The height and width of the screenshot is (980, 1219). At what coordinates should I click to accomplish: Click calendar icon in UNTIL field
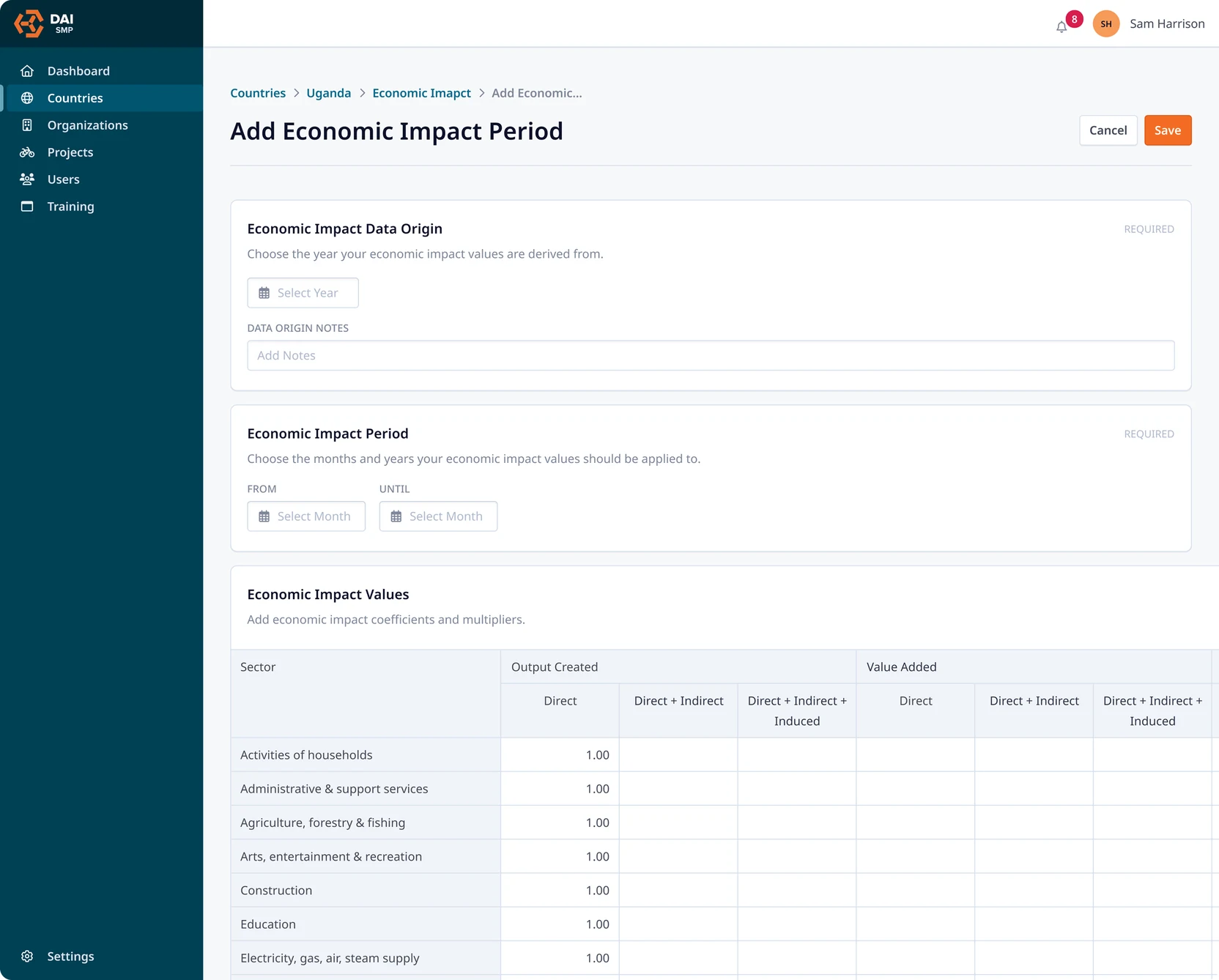pyautogui.click(x=396, y=516)
